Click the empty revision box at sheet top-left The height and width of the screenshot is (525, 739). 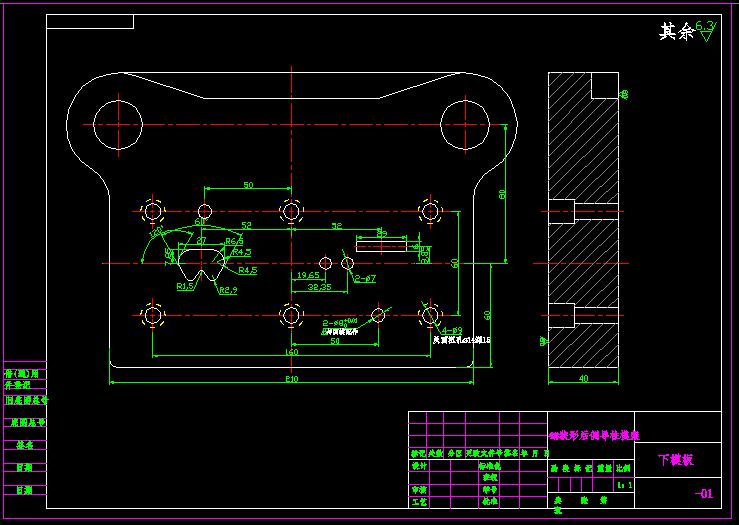coord(90,22)
